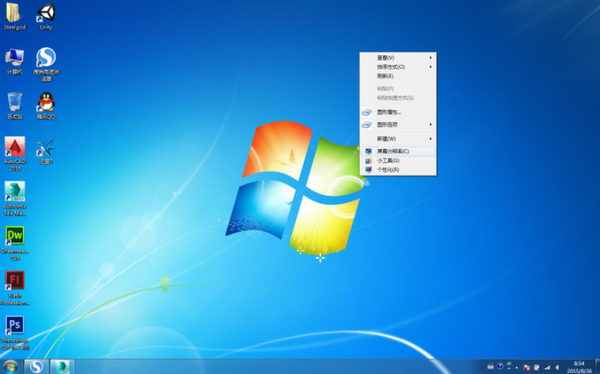Select the Tencent QQ penguin icon

pos(46,106)
